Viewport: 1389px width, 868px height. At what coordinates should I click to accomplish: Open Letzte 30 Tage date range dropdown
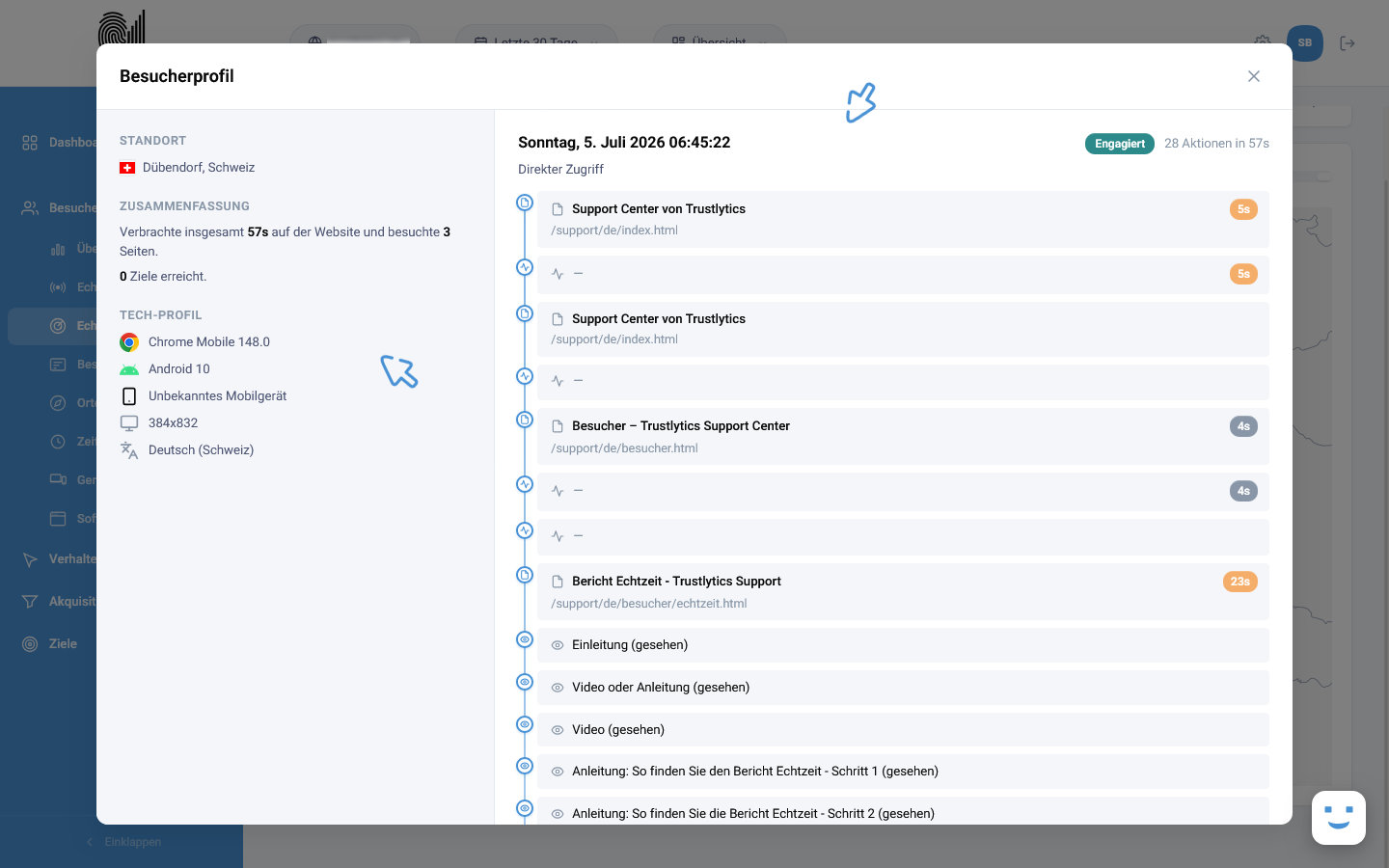click(536, 35)
